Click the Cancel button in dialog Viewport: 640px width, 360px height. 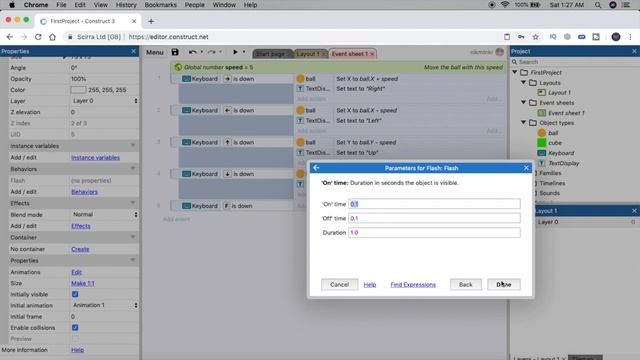[x=339, y=284]
